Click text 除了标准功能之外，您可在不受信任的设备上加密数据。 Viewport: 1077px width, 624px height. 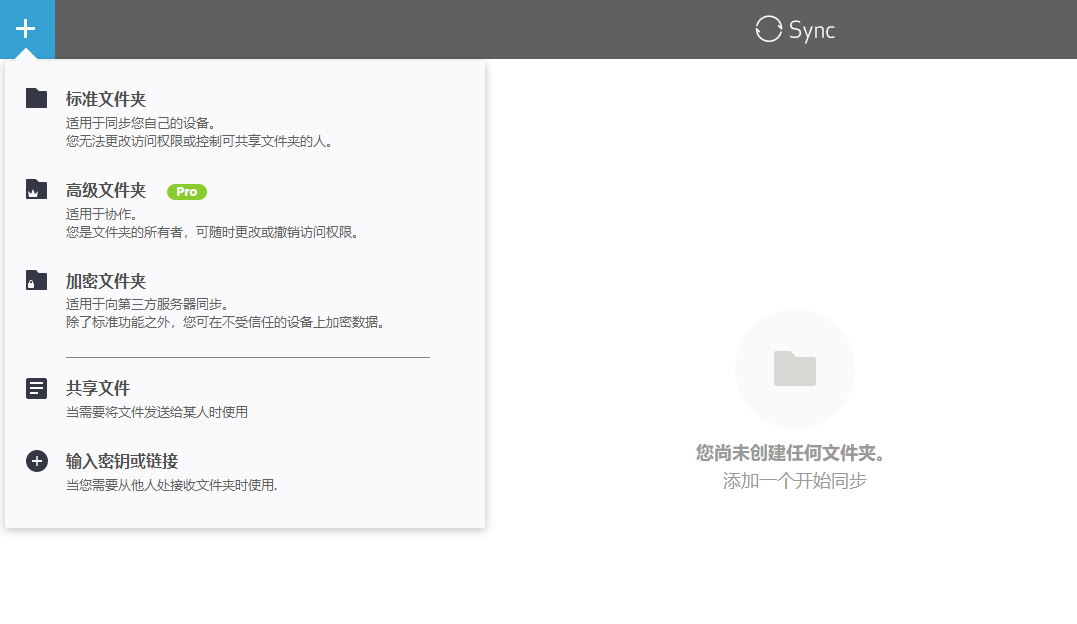[225, 322]
